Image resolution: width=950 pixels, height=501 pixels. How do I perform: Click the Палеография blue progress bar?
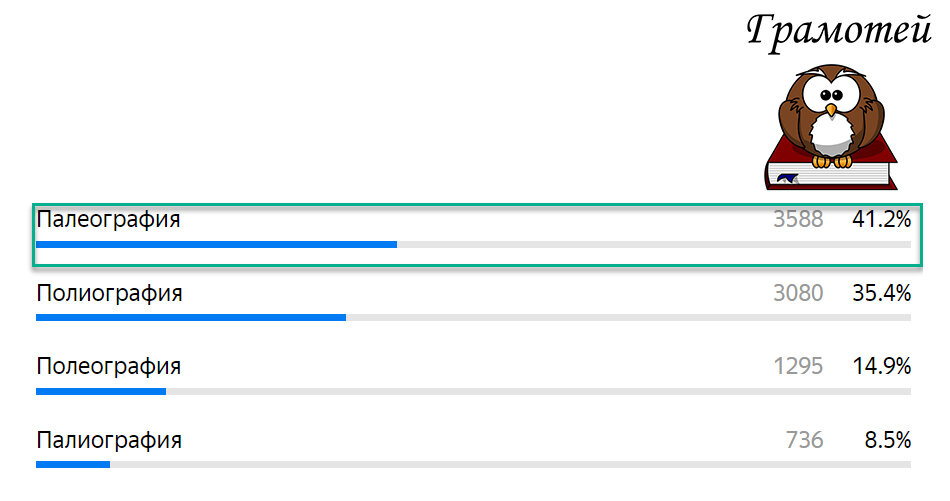[216, 245]
